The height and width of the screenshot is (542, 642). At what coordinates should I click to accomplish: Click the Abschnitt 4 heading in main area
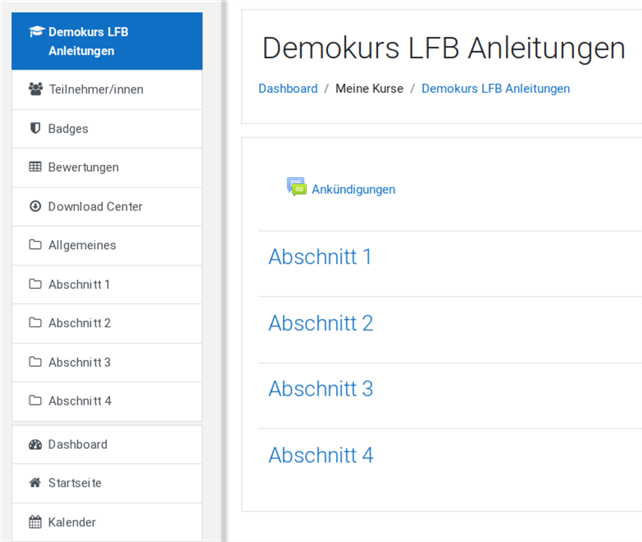coord(320,455)
